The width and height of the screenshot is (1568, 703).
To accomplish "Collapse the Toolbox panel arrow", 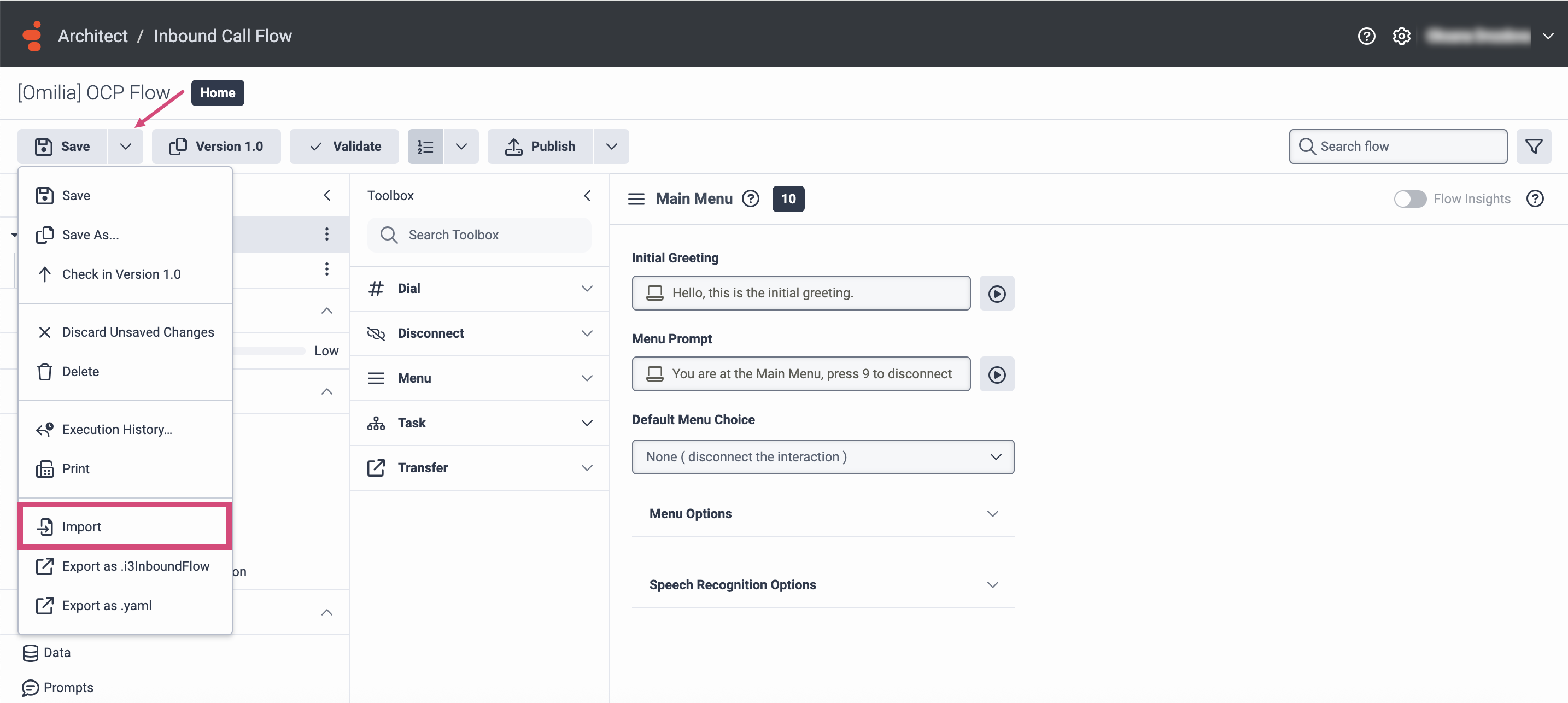I will pos(587,195).
